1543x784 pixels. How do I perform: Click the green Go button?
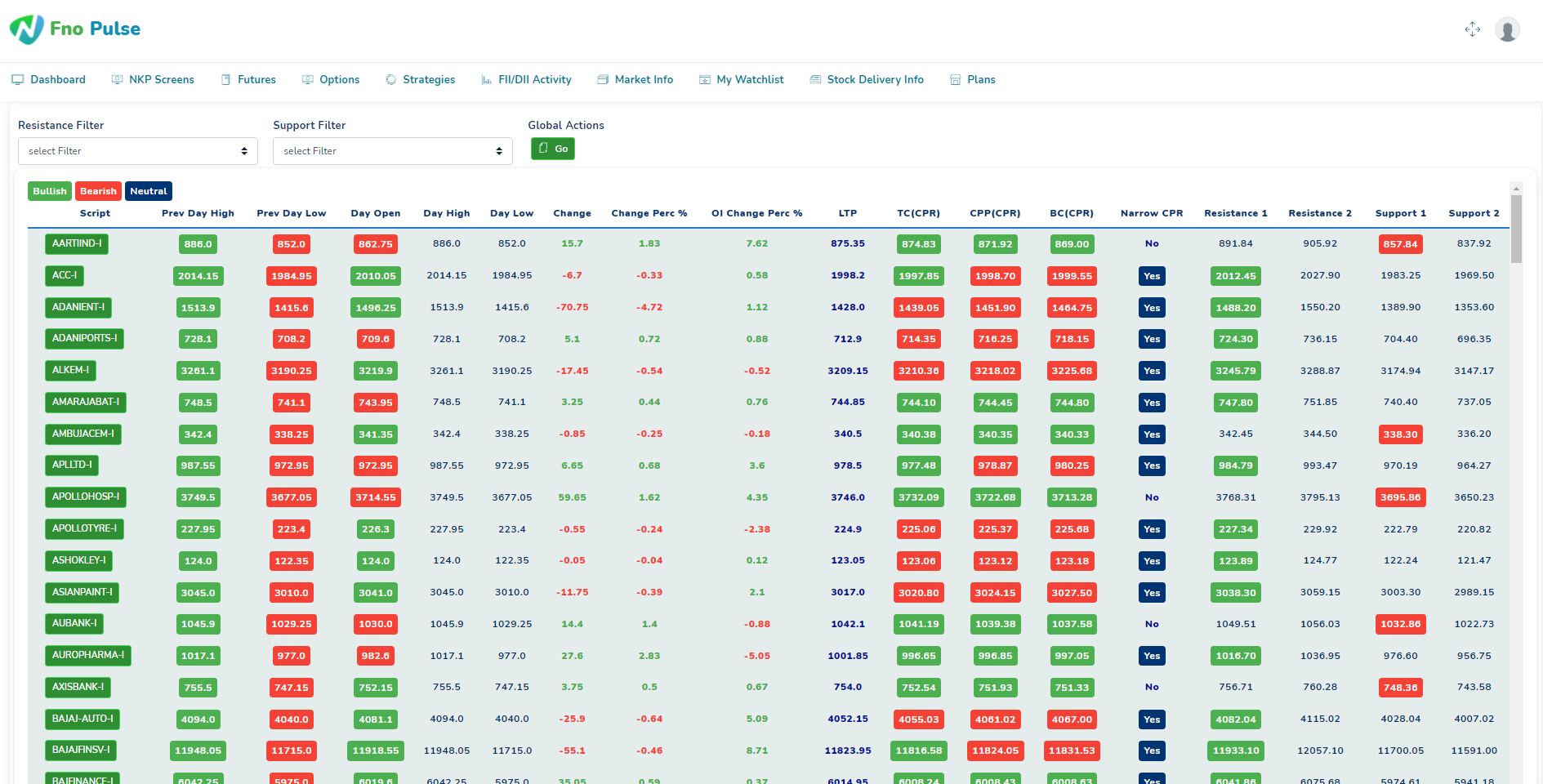click(x=553, y=149)
